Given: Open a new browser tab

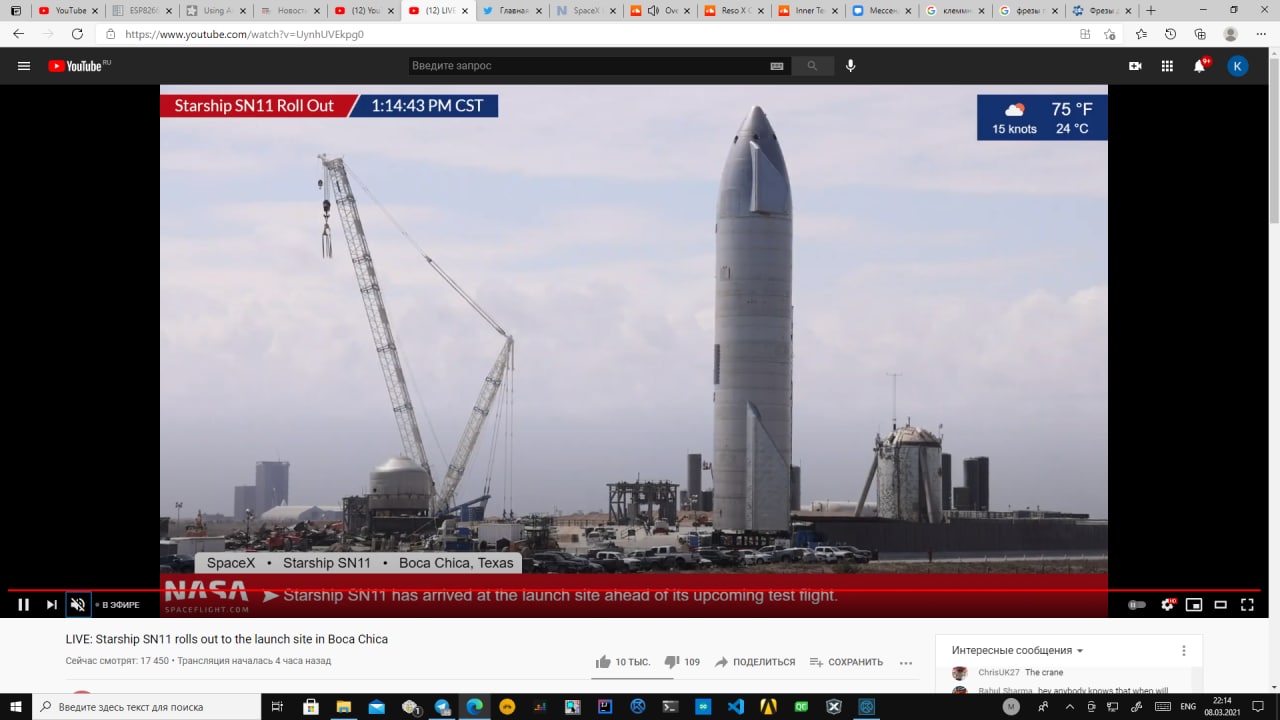Looking at the screenshot, I should coord(1151,11).
